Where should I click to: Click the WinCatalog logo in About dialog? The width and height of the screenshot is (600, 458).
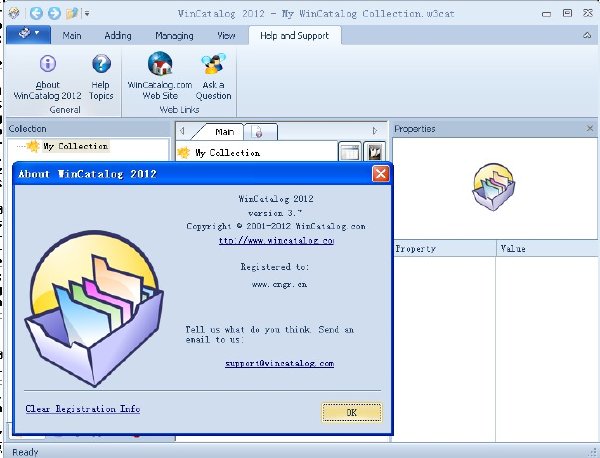(94, 308)
